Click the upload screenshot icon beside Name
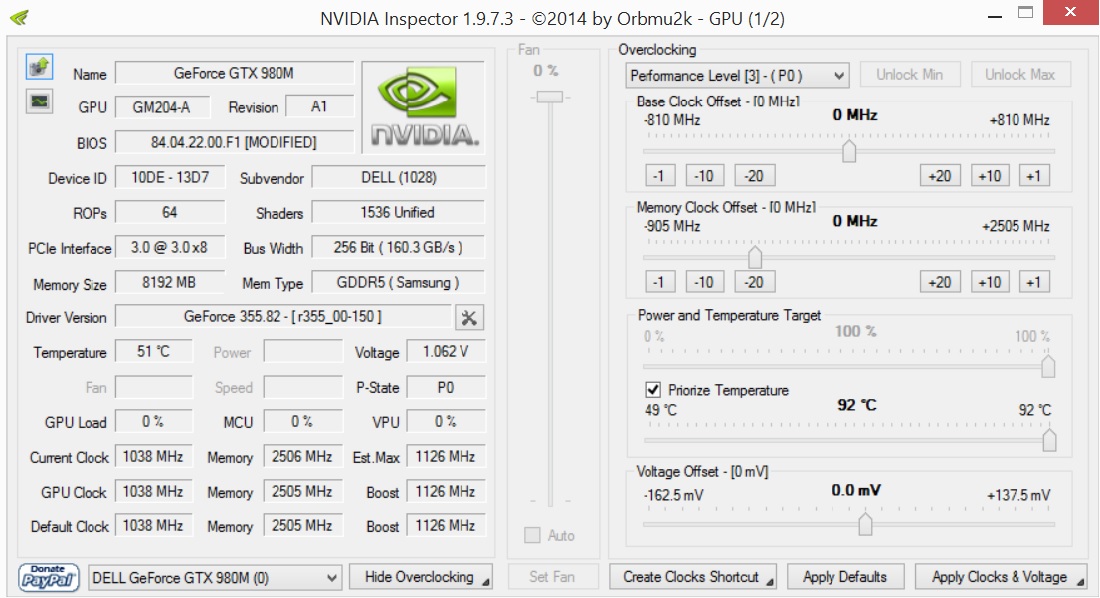 click(39, 67)
